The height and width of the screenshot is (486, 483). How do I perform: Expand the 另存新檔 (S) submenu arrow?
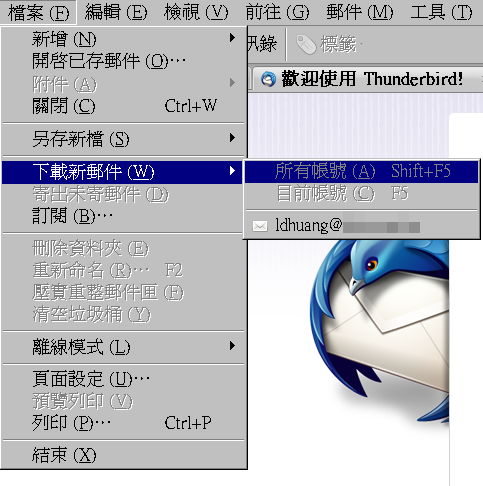point(232,138)
